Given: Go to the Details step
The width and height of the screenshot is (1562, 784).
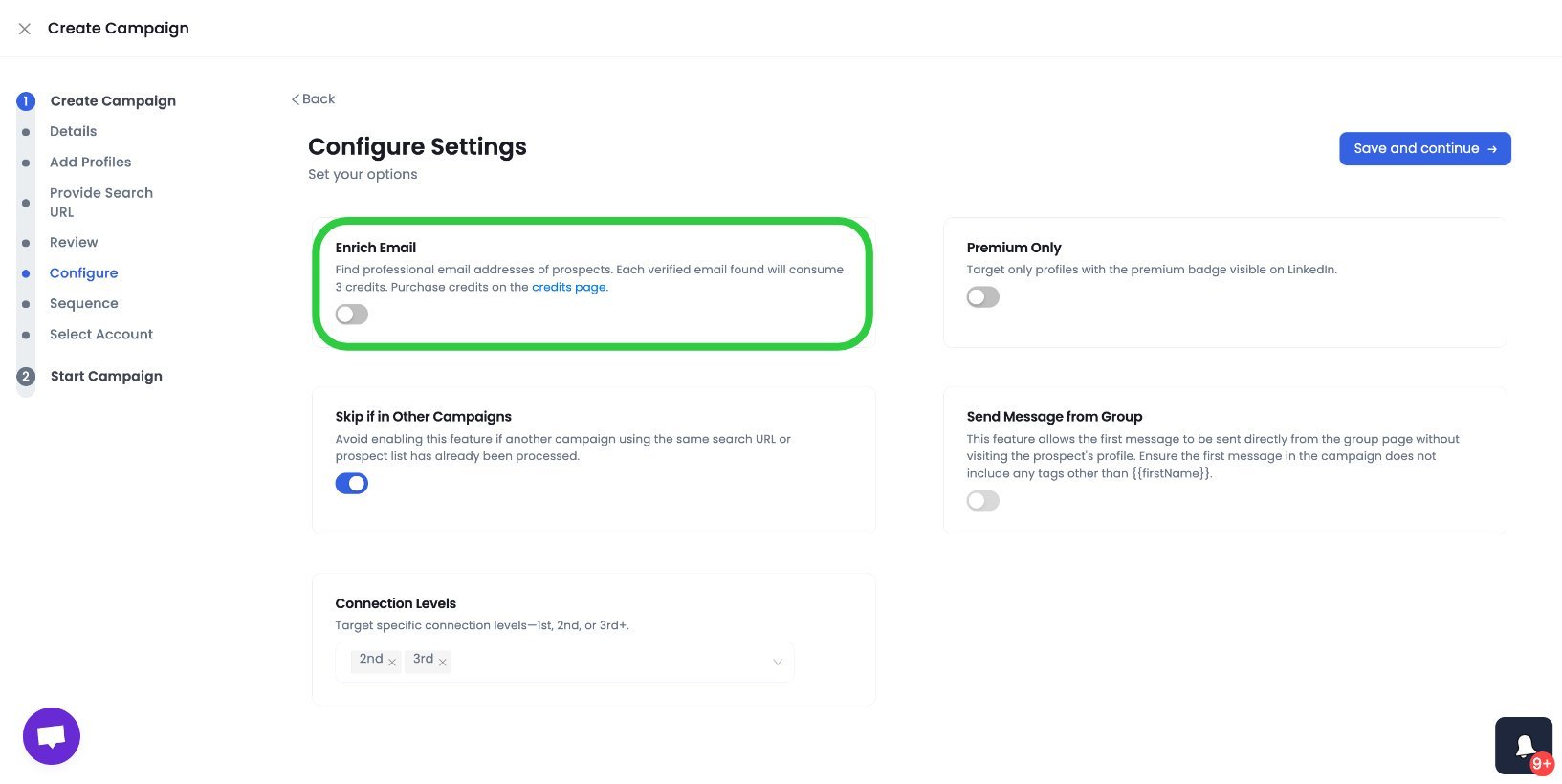Looking at the screenshot, I should click(74, 132).
